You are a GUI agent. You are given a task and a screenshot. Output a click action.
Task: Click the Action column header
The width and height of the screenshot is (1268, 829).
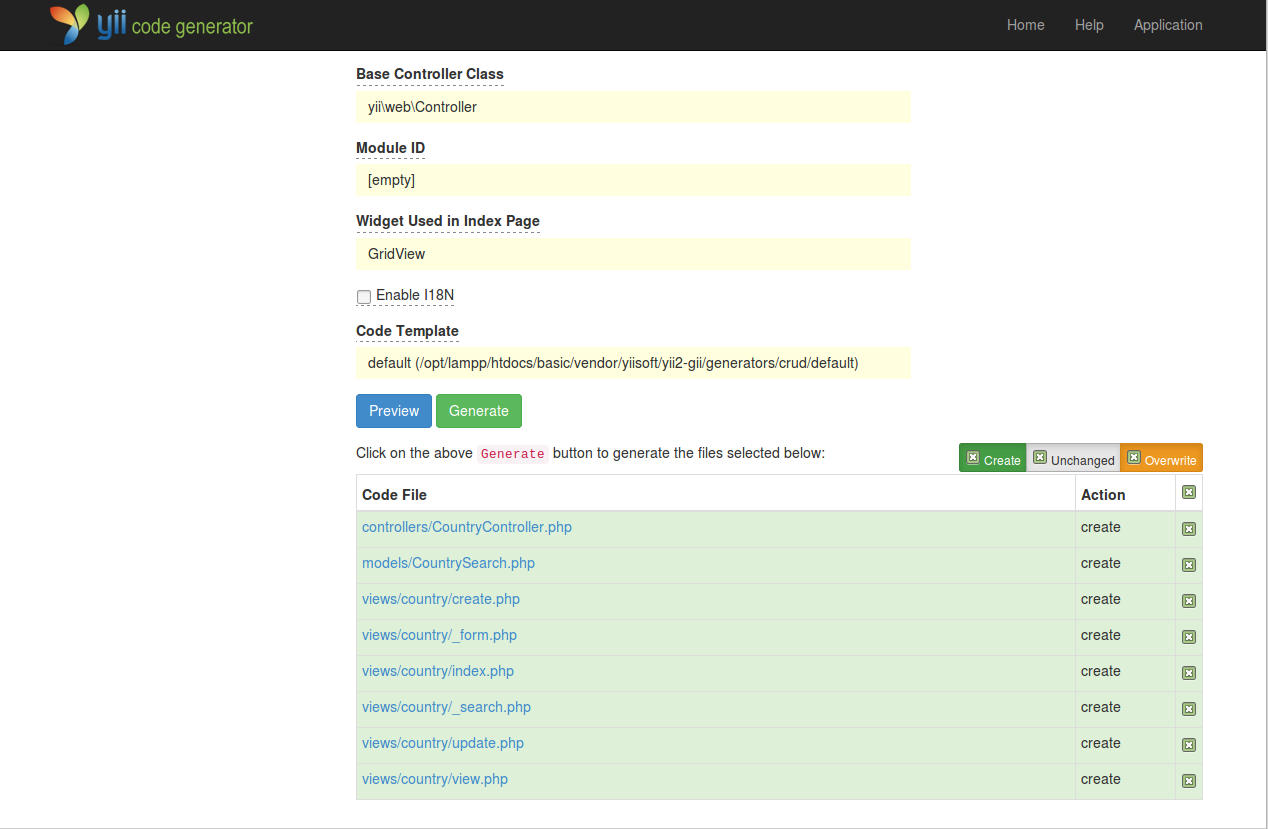tap(1103, 495)
